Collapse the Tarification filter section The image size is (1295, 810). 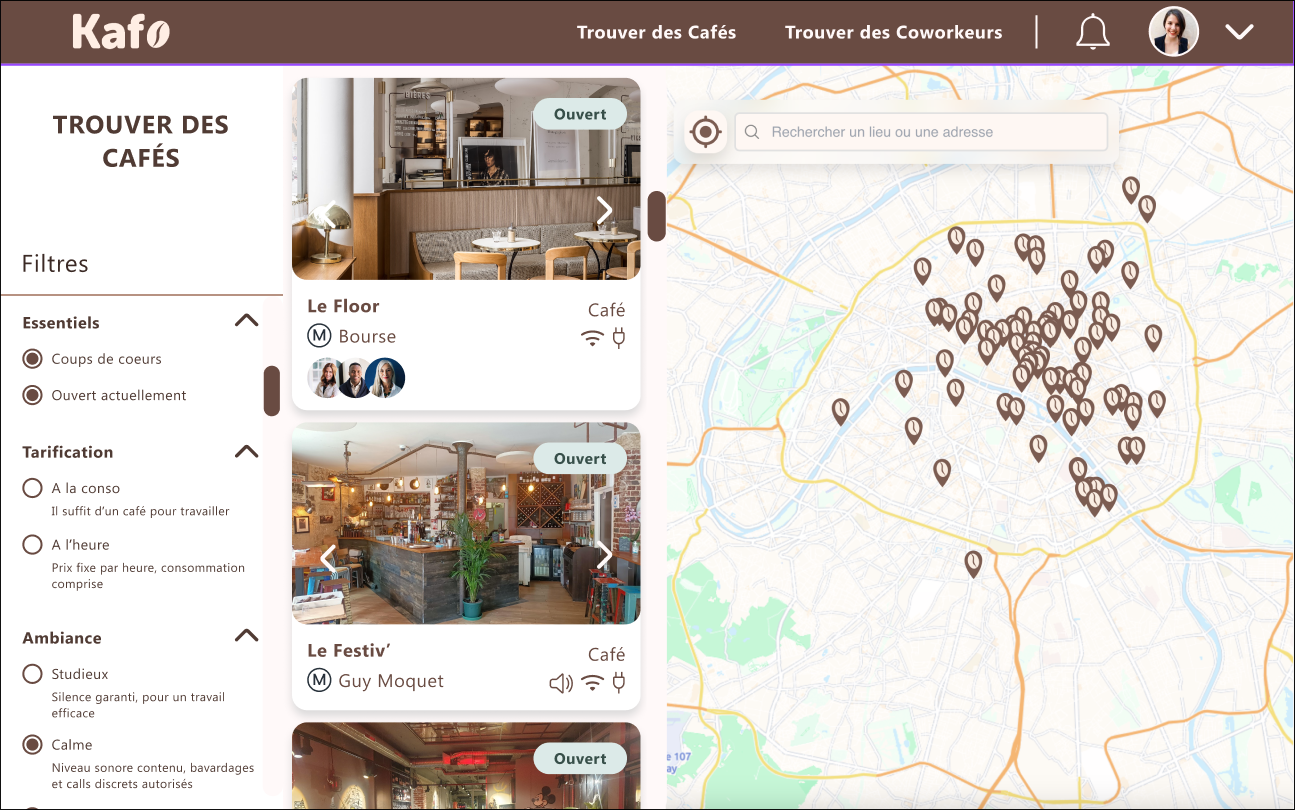click(x=246, y=451)
